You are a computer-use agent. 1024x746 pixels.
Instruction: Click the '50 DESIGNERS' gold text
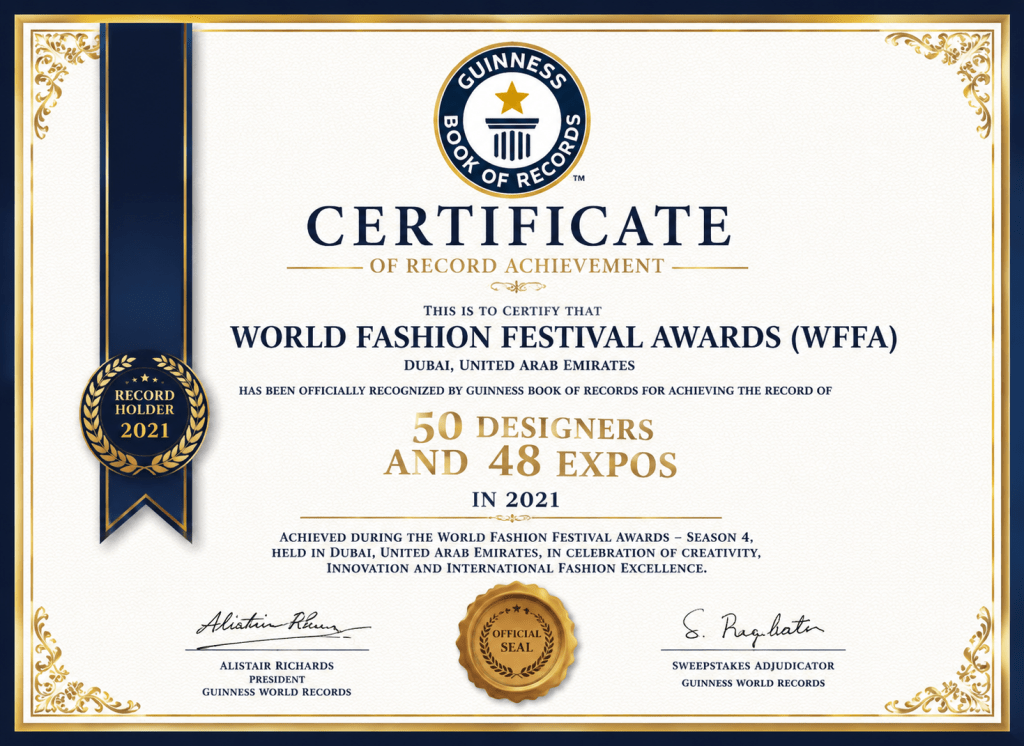(x=533, y=428)
